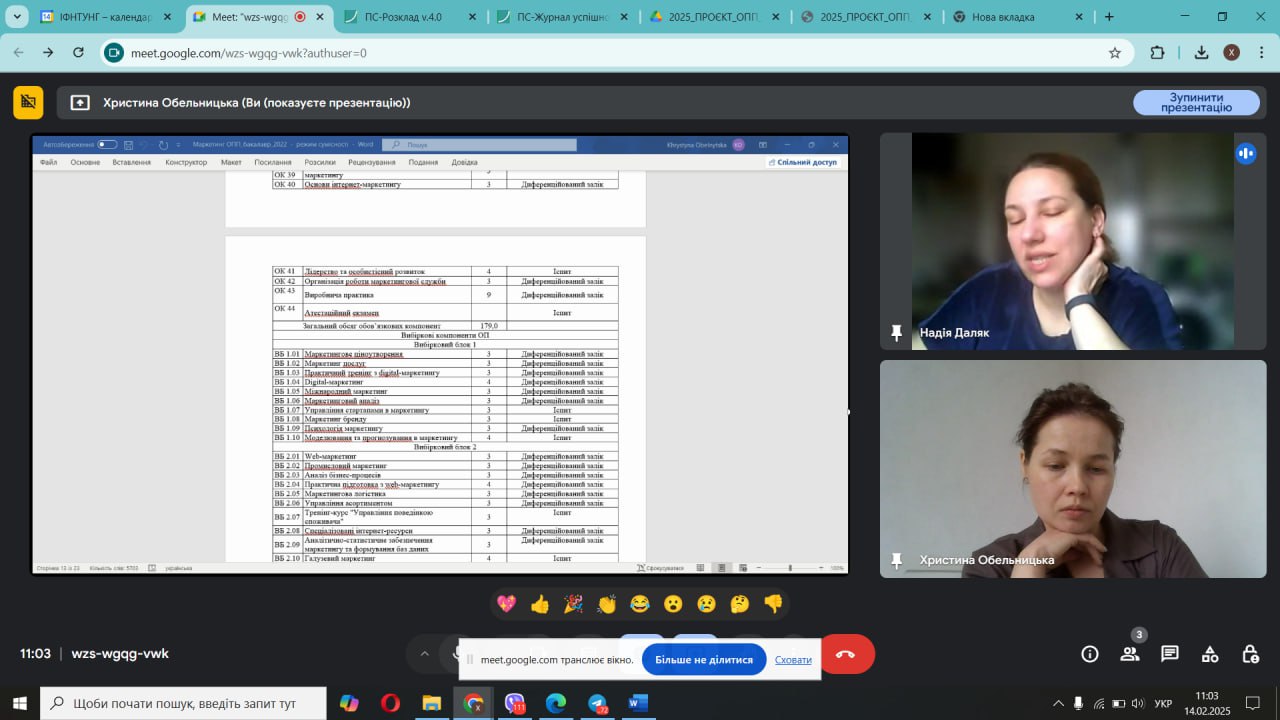Unpin Христина Обельницька video tile

897,560
